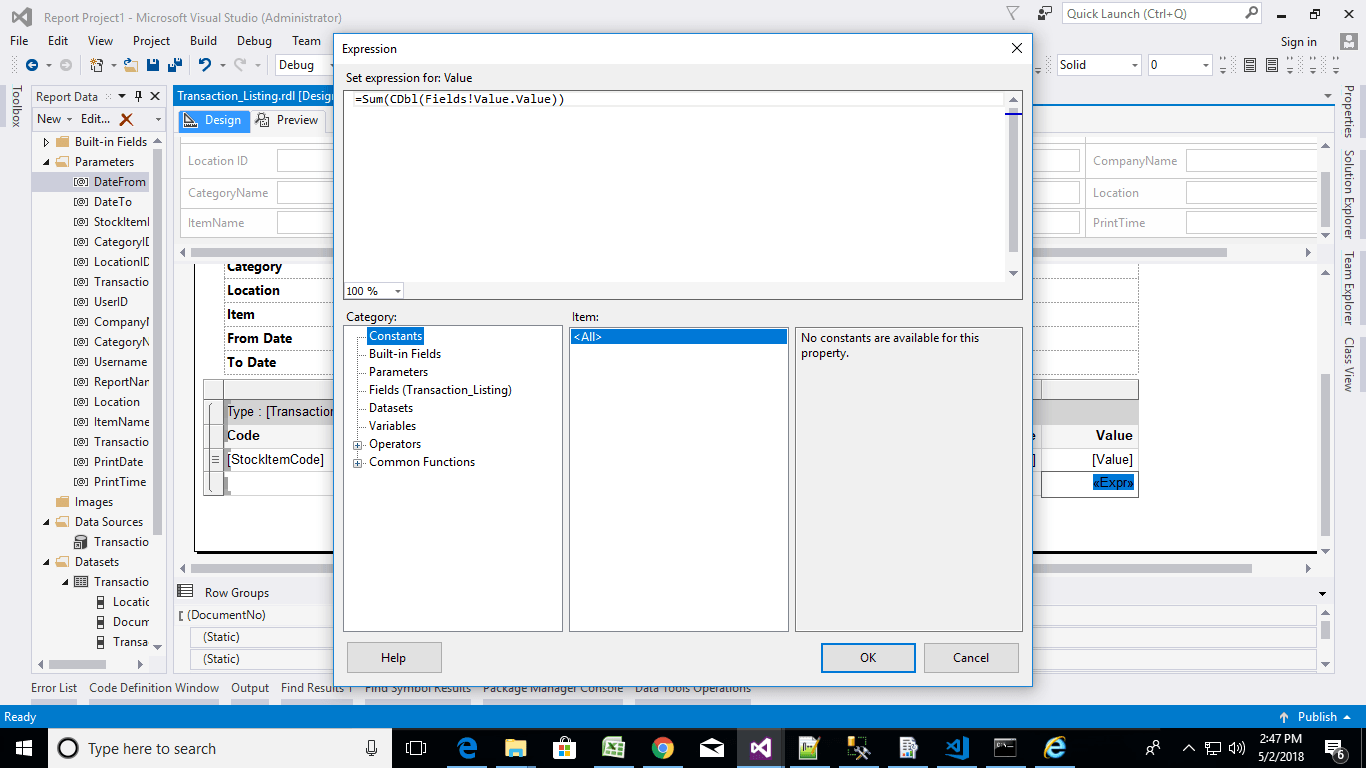Open Visual Studio Code taskbar icon
The height and width of the screenshot is (768, 1366).
[956, 748]
